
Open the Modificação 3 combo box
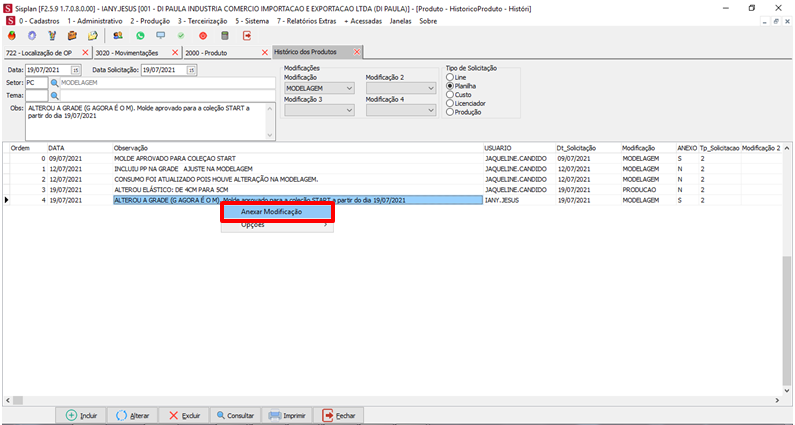tap(349, 110)
